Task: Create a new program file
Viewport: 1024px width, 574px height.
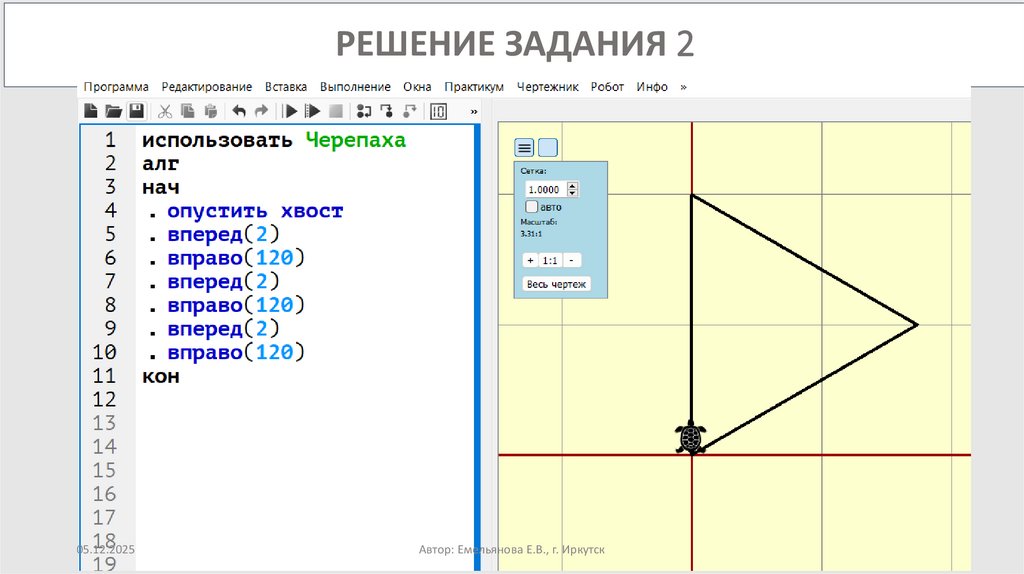Action: (91, 111)
